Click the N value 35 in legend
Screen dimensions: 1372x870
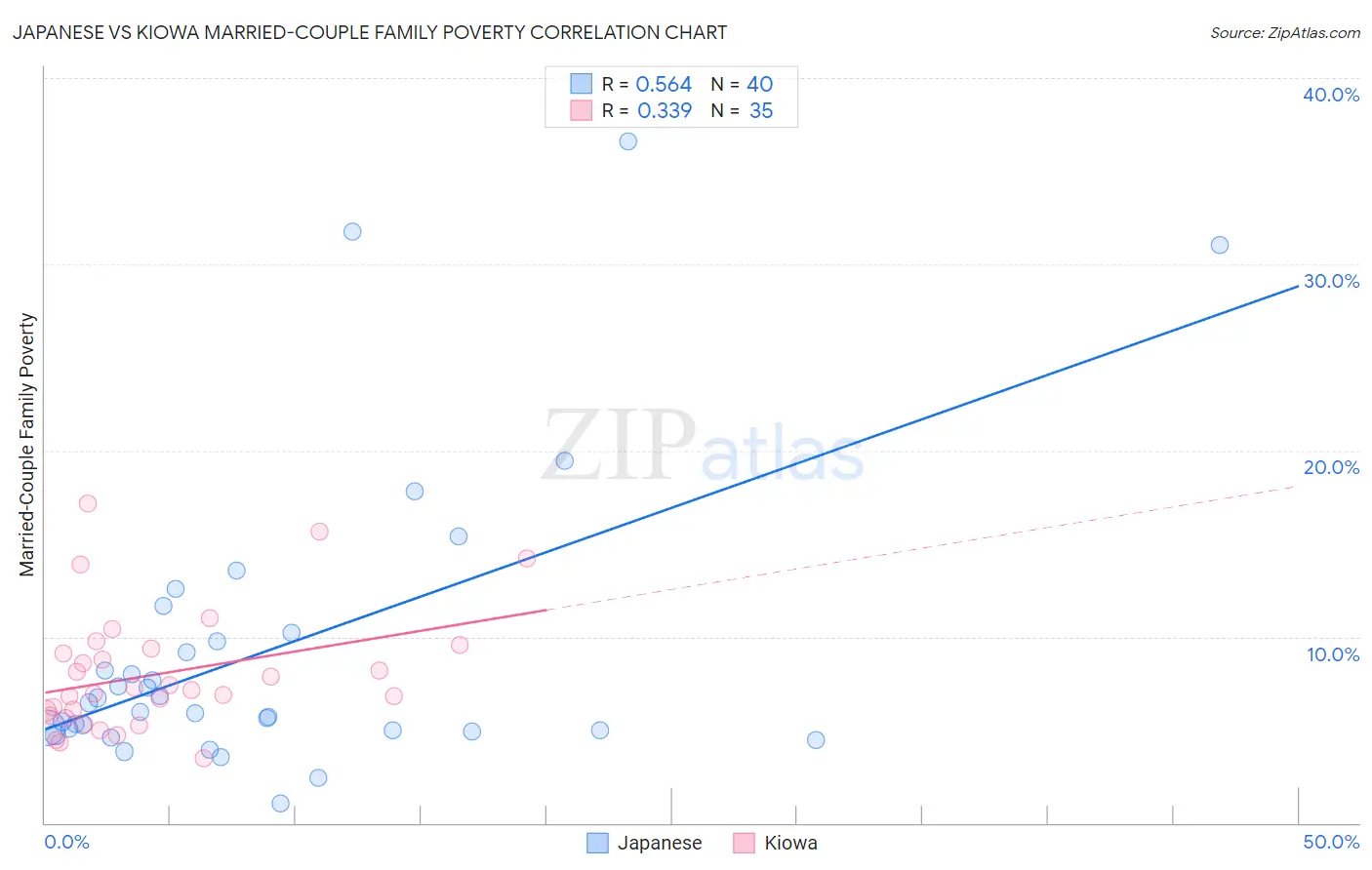click(761, 110)
